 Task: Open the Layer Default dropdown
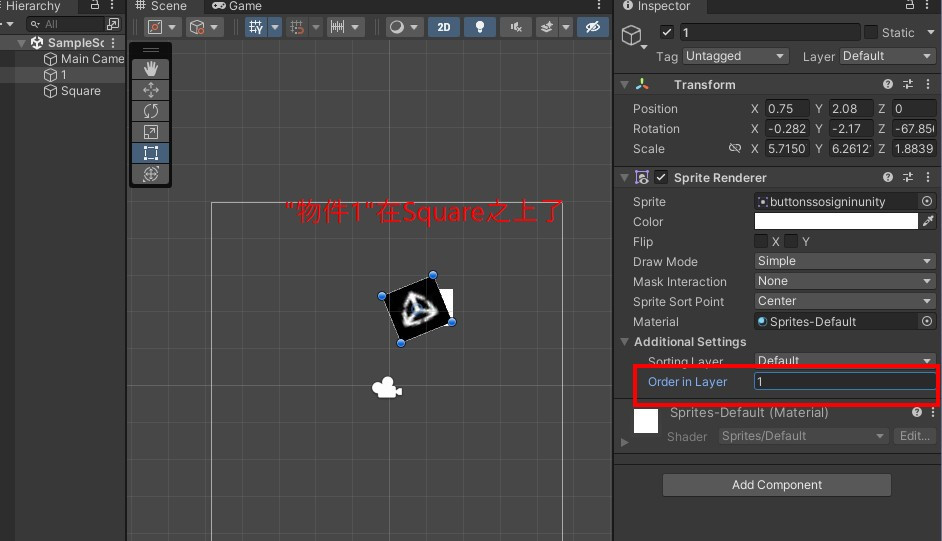pos(887,56)
